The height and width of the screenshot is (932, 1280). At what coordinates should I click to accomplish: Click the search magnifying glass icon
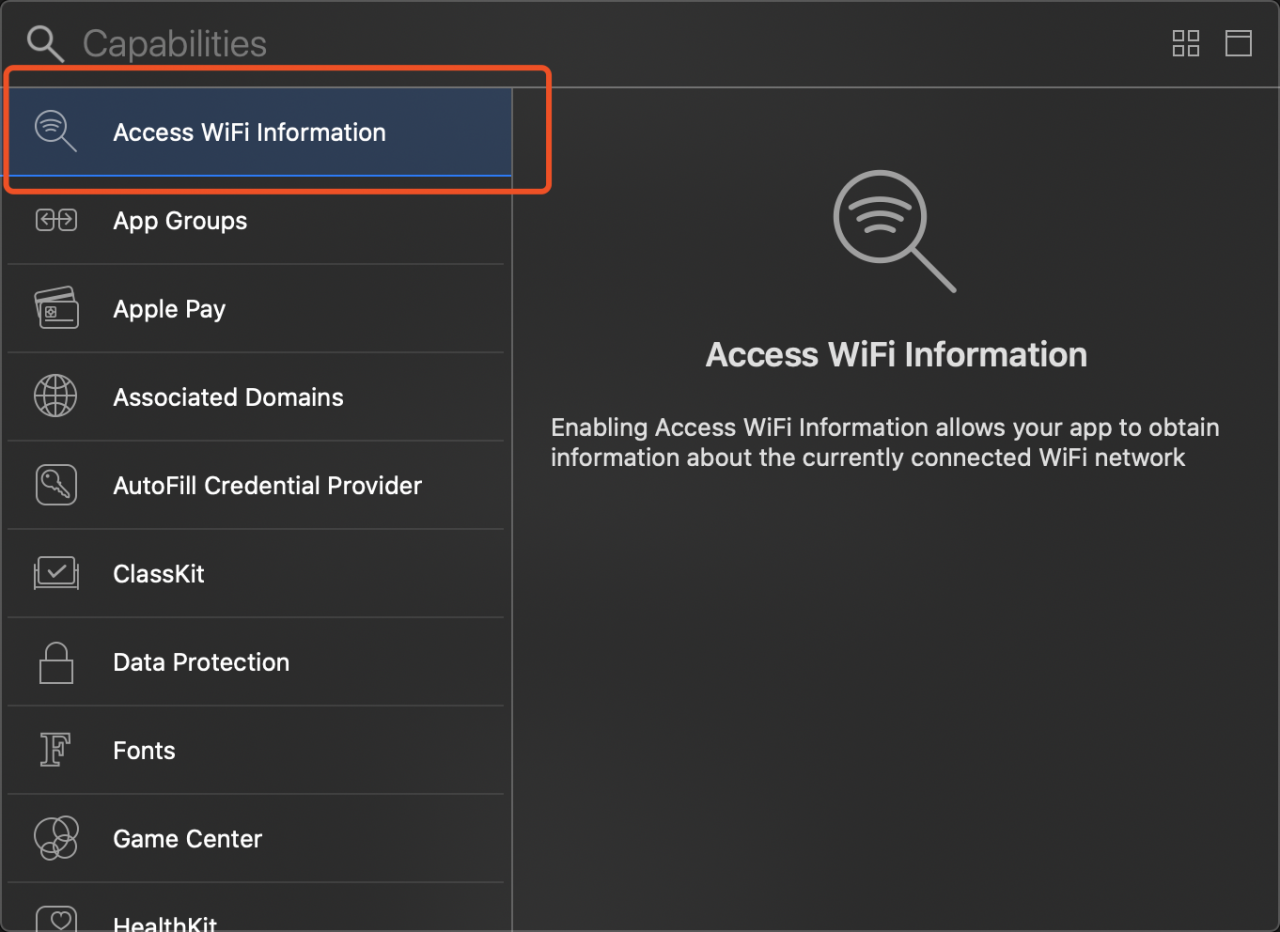point(45,44)
